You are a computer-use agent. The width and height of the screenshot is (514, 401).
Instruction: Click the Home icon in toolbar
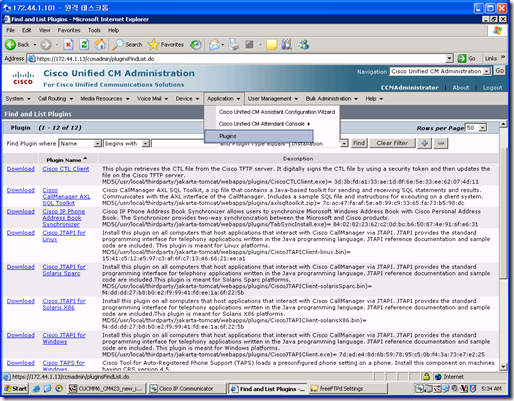[x=100, y=44]
